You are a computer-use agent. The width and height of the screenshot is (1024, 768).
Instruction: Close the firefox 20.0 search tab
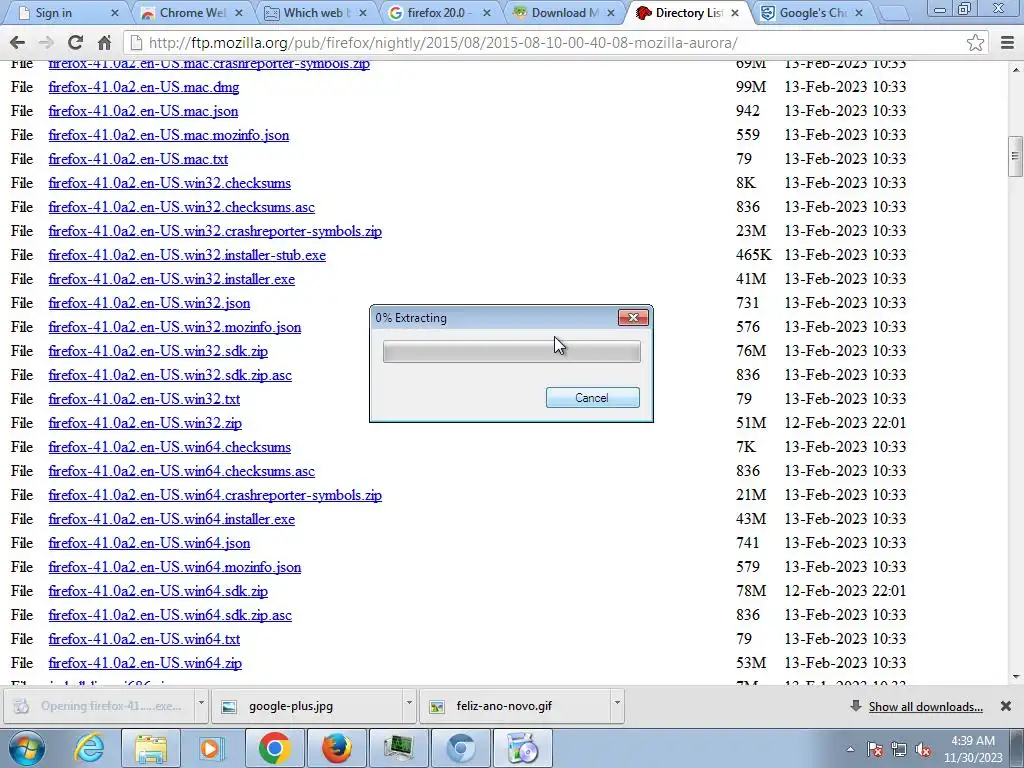(x=487, y=12)
